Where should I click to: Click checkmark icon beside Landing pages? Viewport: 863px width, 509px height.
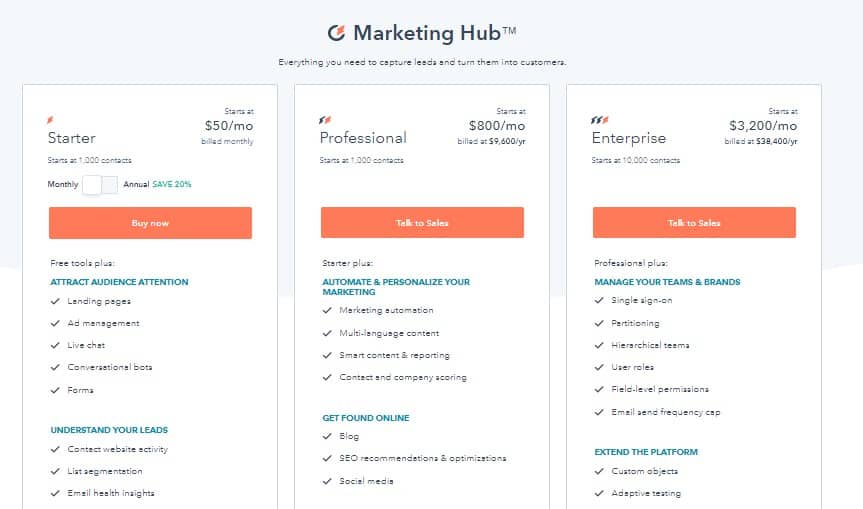click(54, 301)
